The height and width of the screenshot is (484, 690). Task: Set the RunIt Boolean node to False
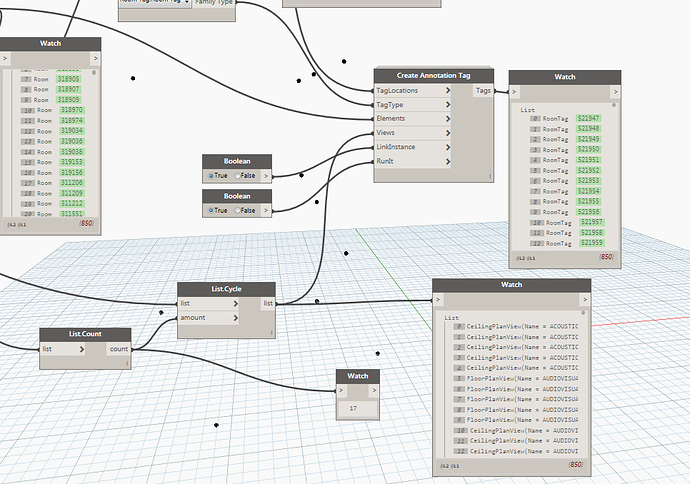tap(238, 211)
